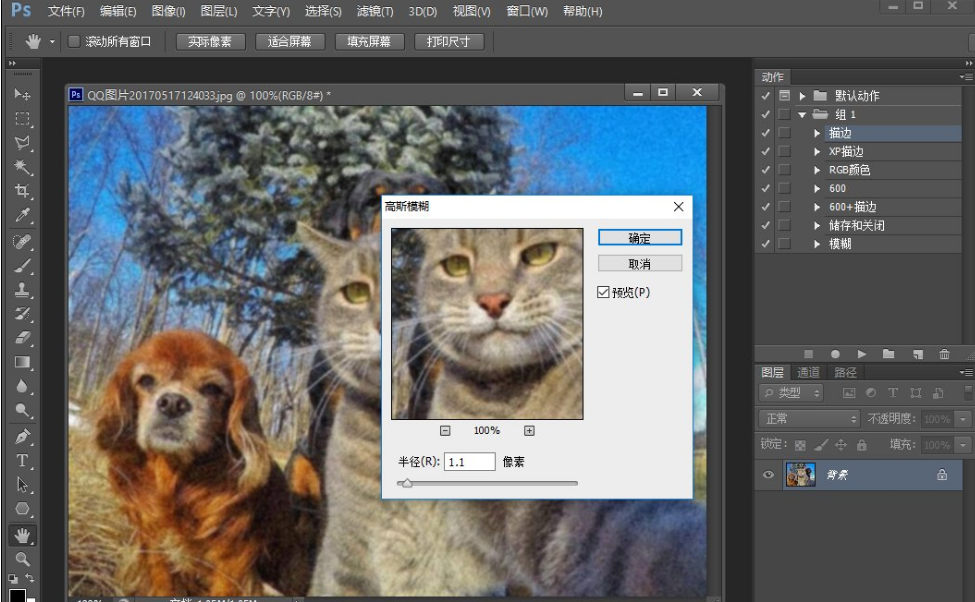Select the Crop tool
975x602 pixels.
pos(22,191)
